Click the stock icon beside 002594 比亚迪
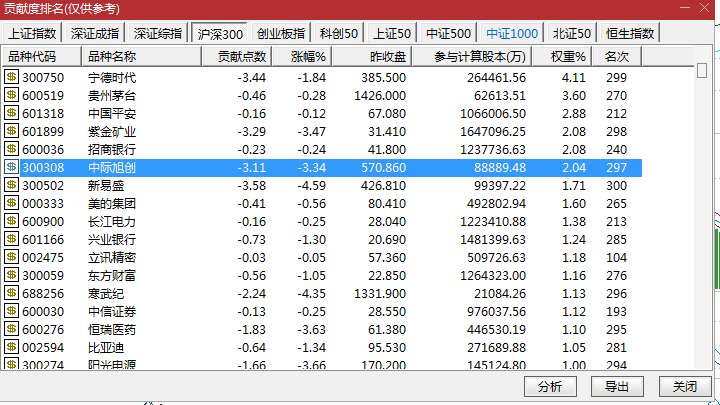Image resolution: width=720 pixels, height=405 pixels. click(x=11, y=347)
